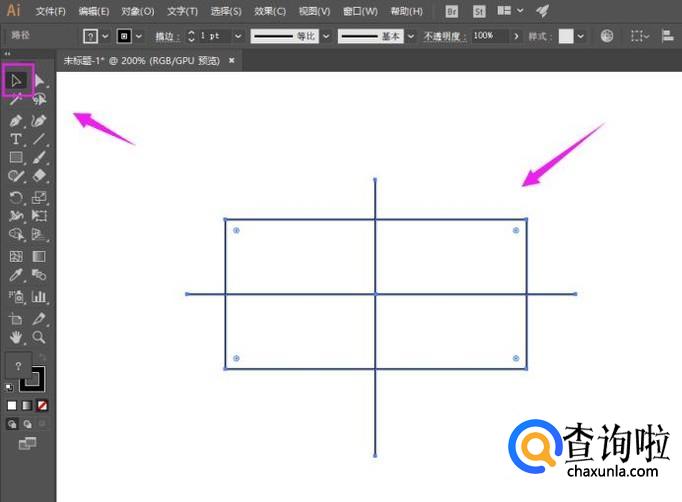
Task: Click the align panel icon in control bar
Action: point(667,36)
